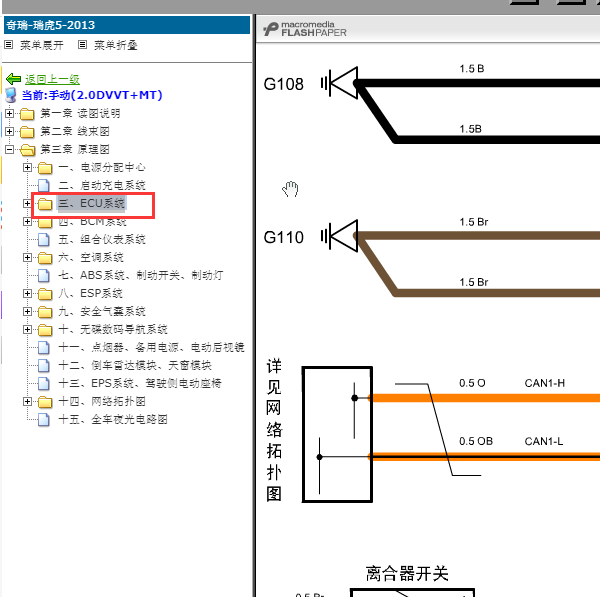Click page icon of 十五、全车夜光电路图

(44, 419)
